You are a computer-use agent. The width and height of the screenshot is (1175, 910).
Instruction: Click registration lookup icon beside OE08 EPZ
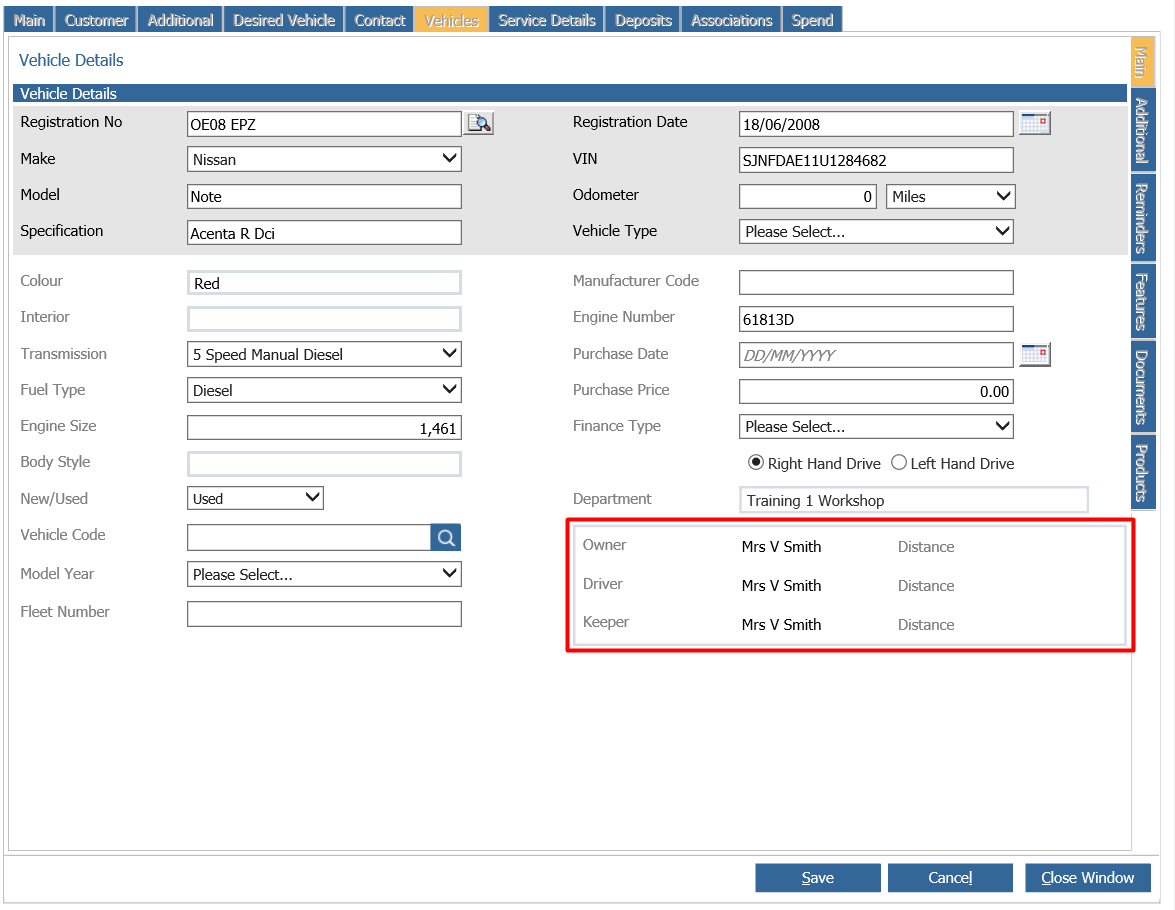[479, 124]
